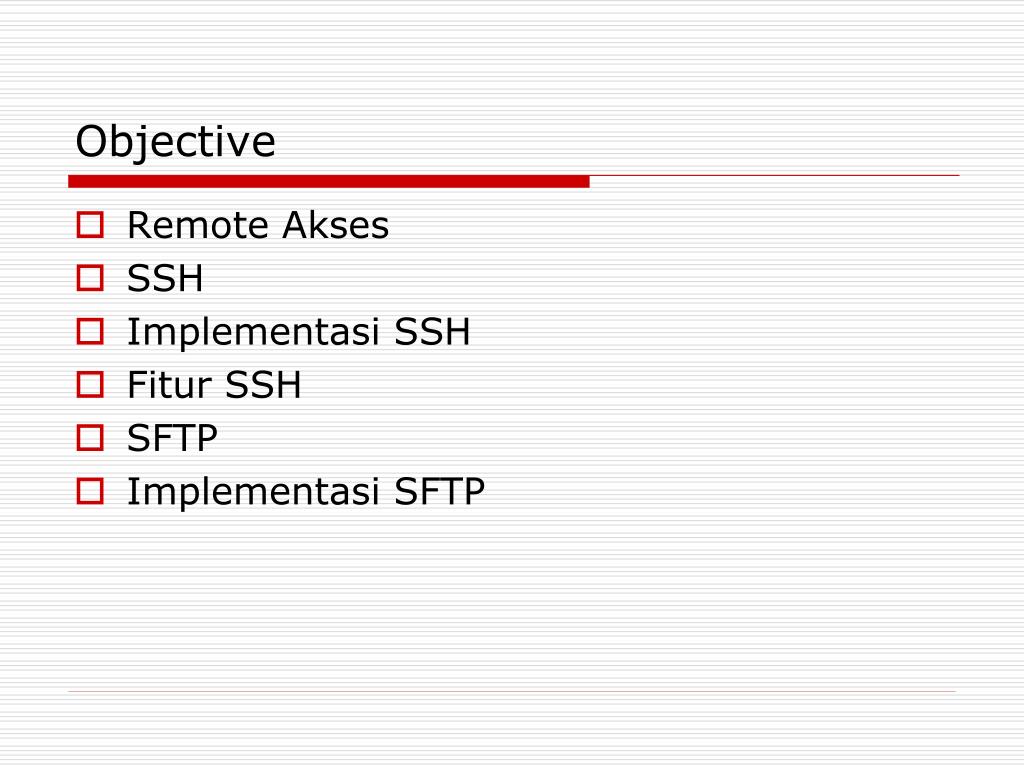This screenshot has width=1024, height=768.
Task: Click the bullet next to Fitur SSH
Action: point(90,384)
